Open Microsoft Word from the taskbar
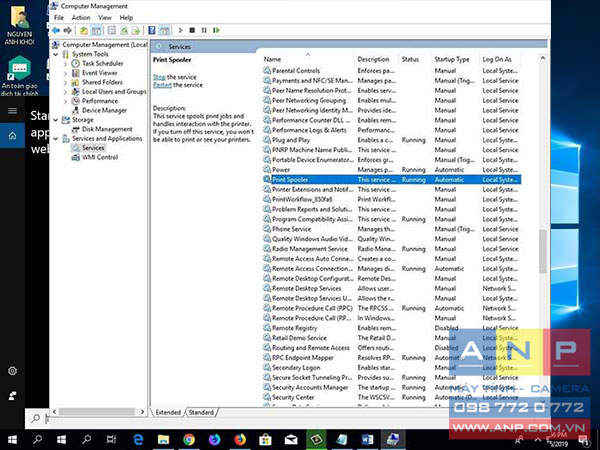 coord(367,440)
